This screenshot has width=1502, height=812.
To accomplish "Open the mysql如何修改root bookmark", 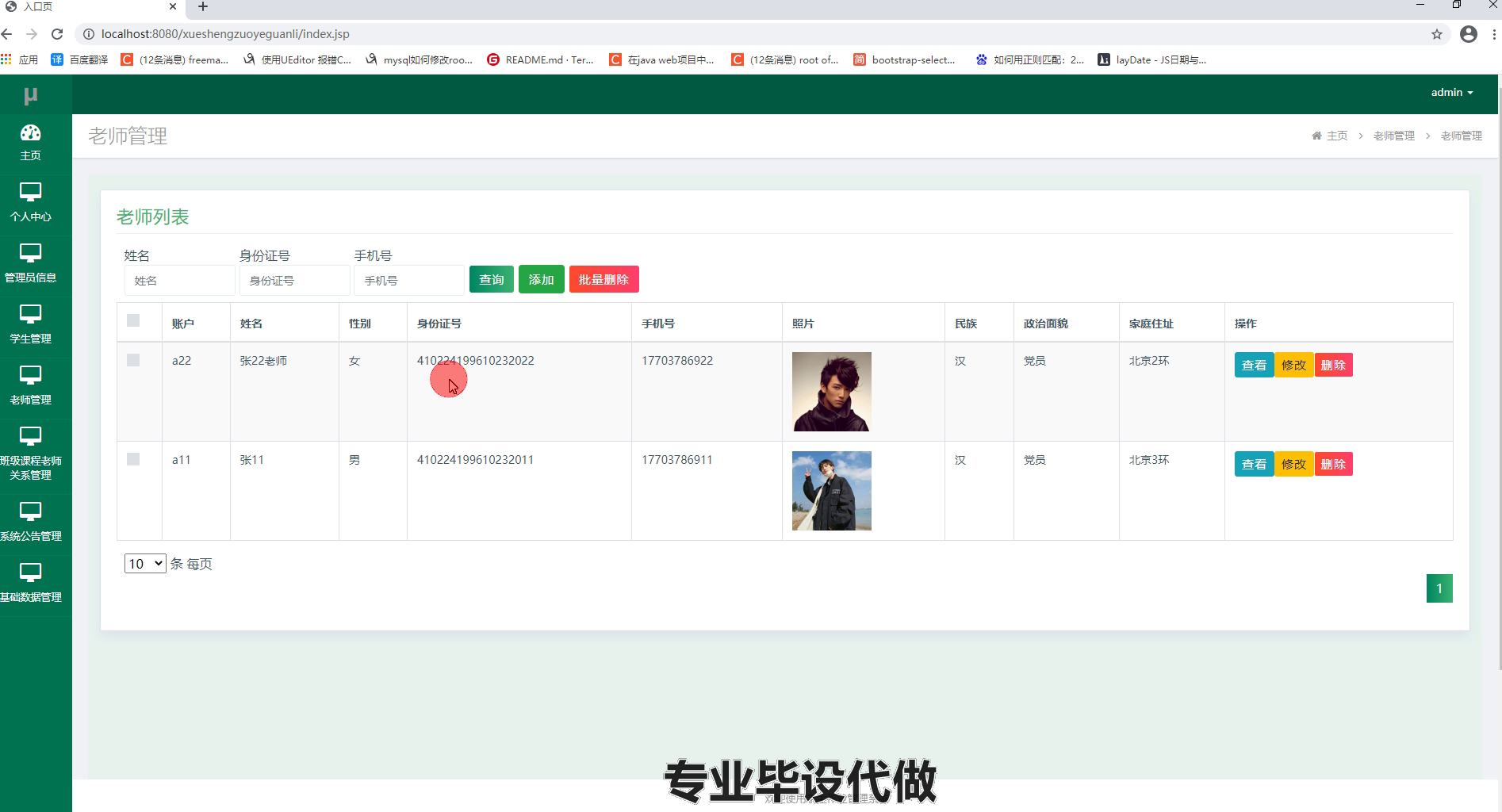I will [x=419, y=59].
